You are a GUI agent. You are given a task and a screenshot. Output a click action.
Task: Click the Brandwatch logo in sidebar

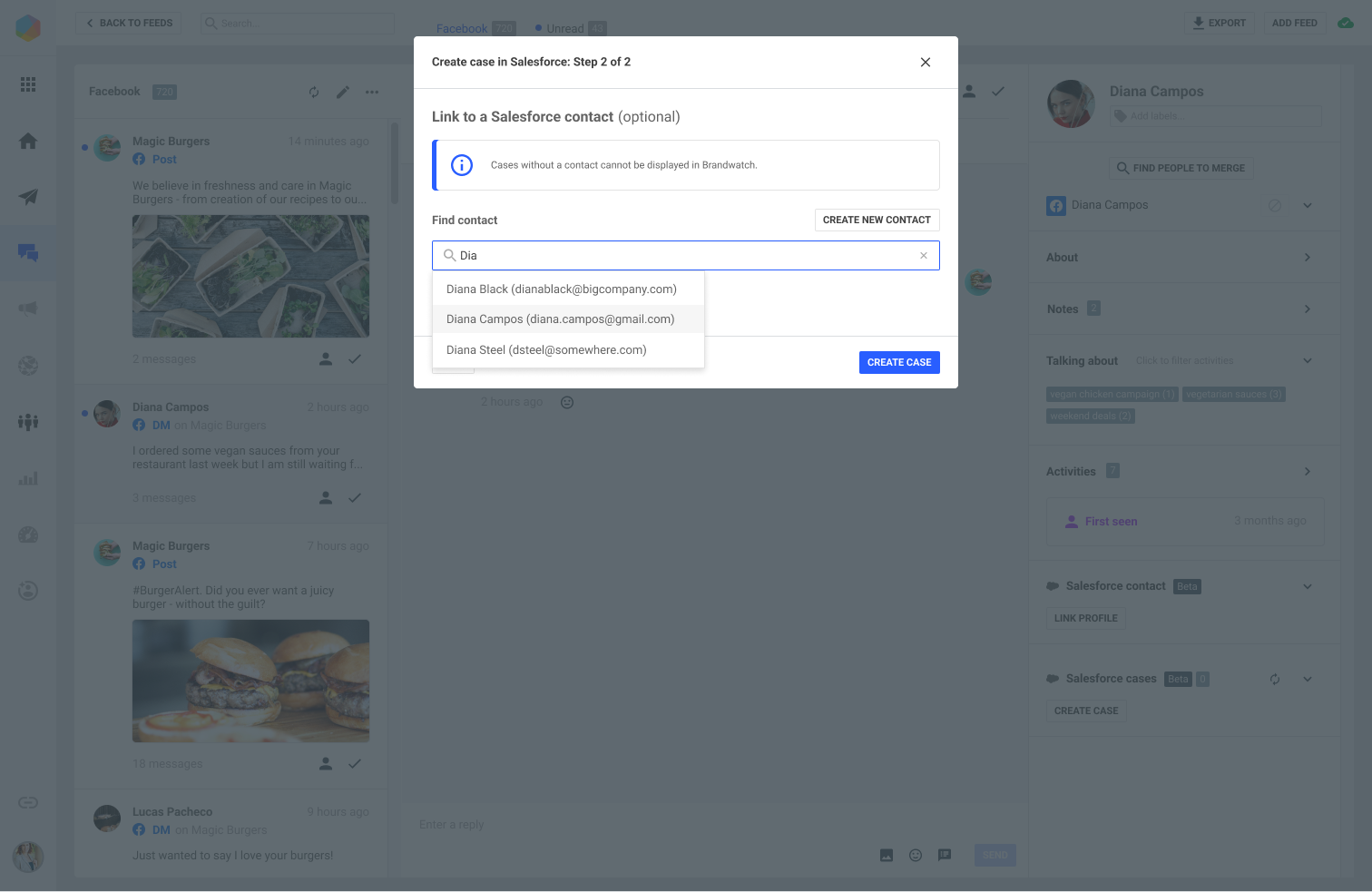point(28,27)
